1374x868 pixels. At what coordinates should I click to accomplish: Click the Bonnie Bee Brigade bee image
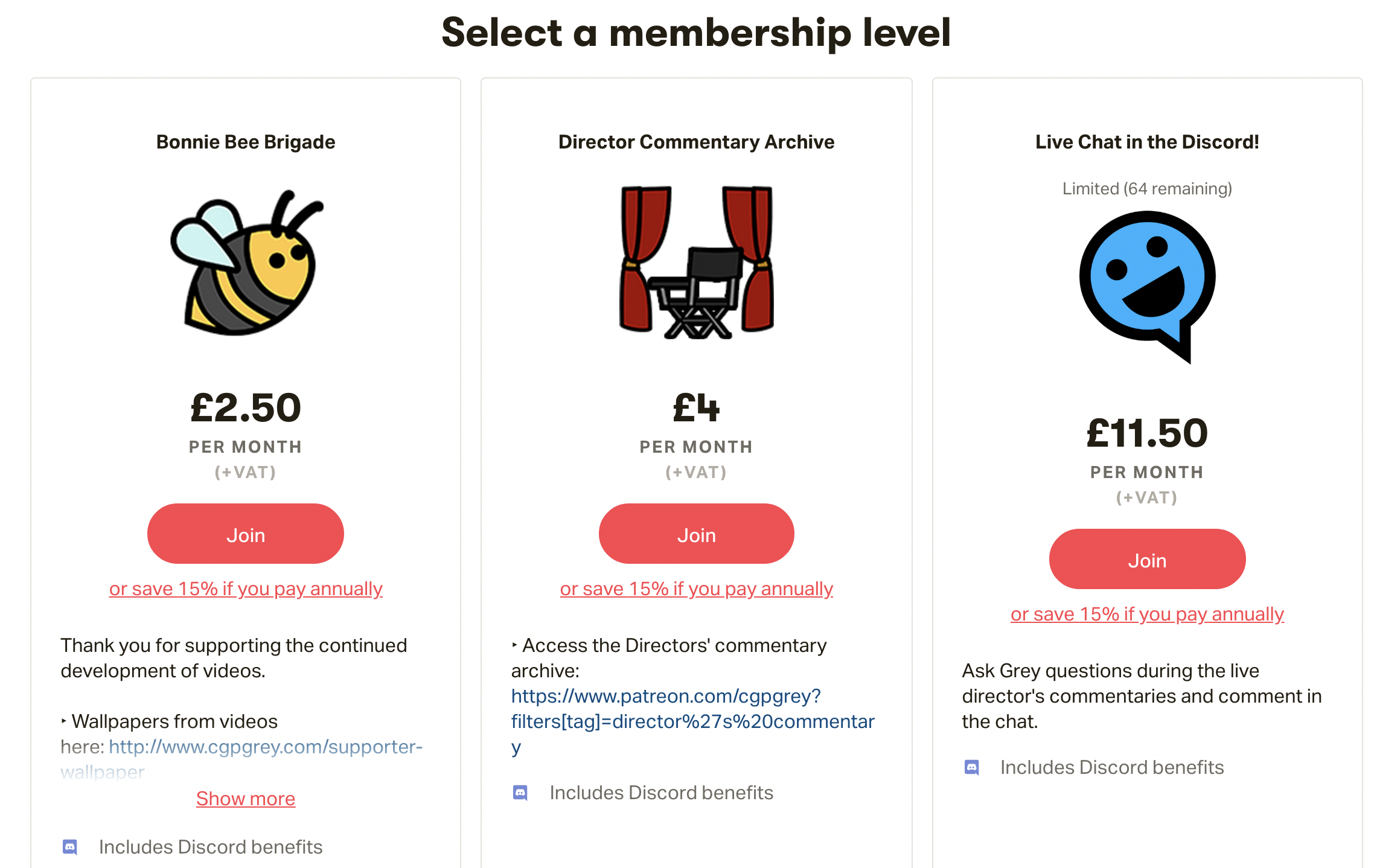pyautogui.click(x=246, y=263)
